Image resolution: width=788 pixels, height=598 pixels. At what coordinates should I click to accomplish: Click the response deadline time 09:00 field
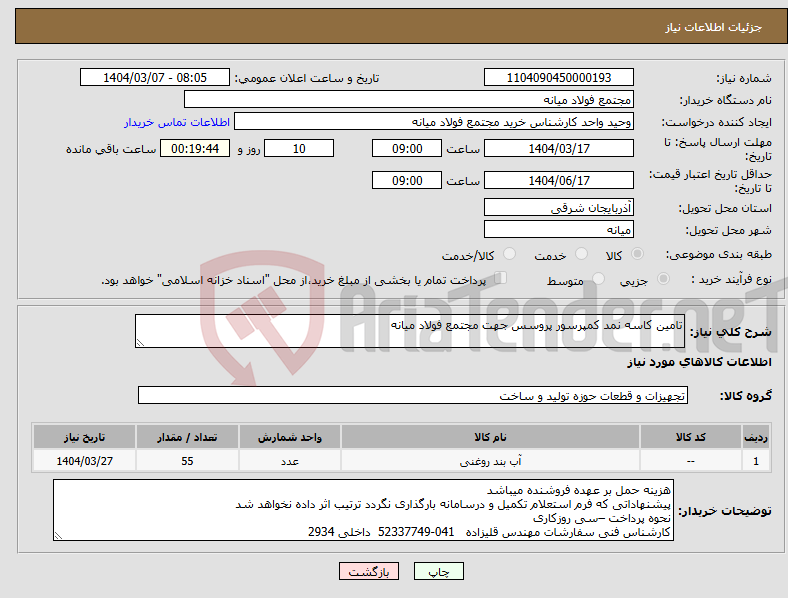407,148
